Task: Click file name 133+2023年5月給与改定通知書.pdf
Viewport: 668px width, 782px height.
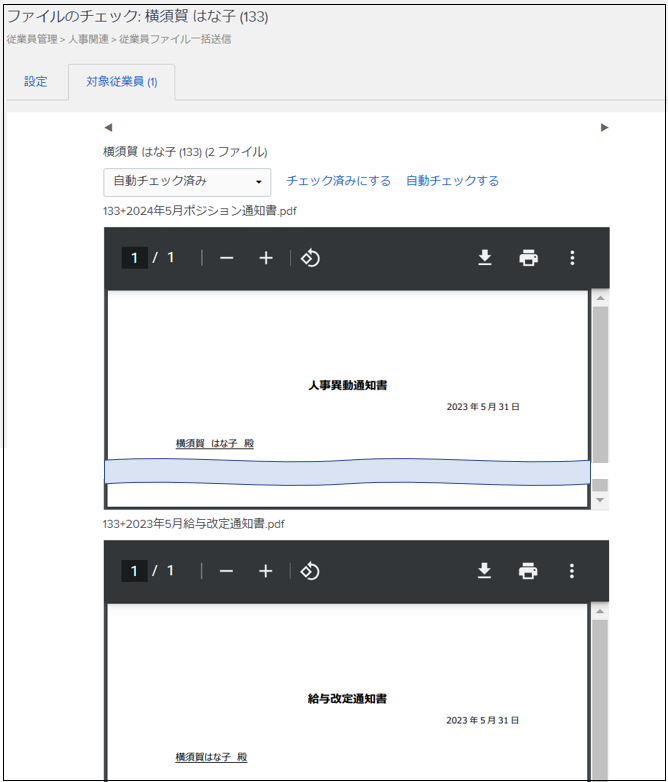Action: pyautogui.click(x=194, y=524)
